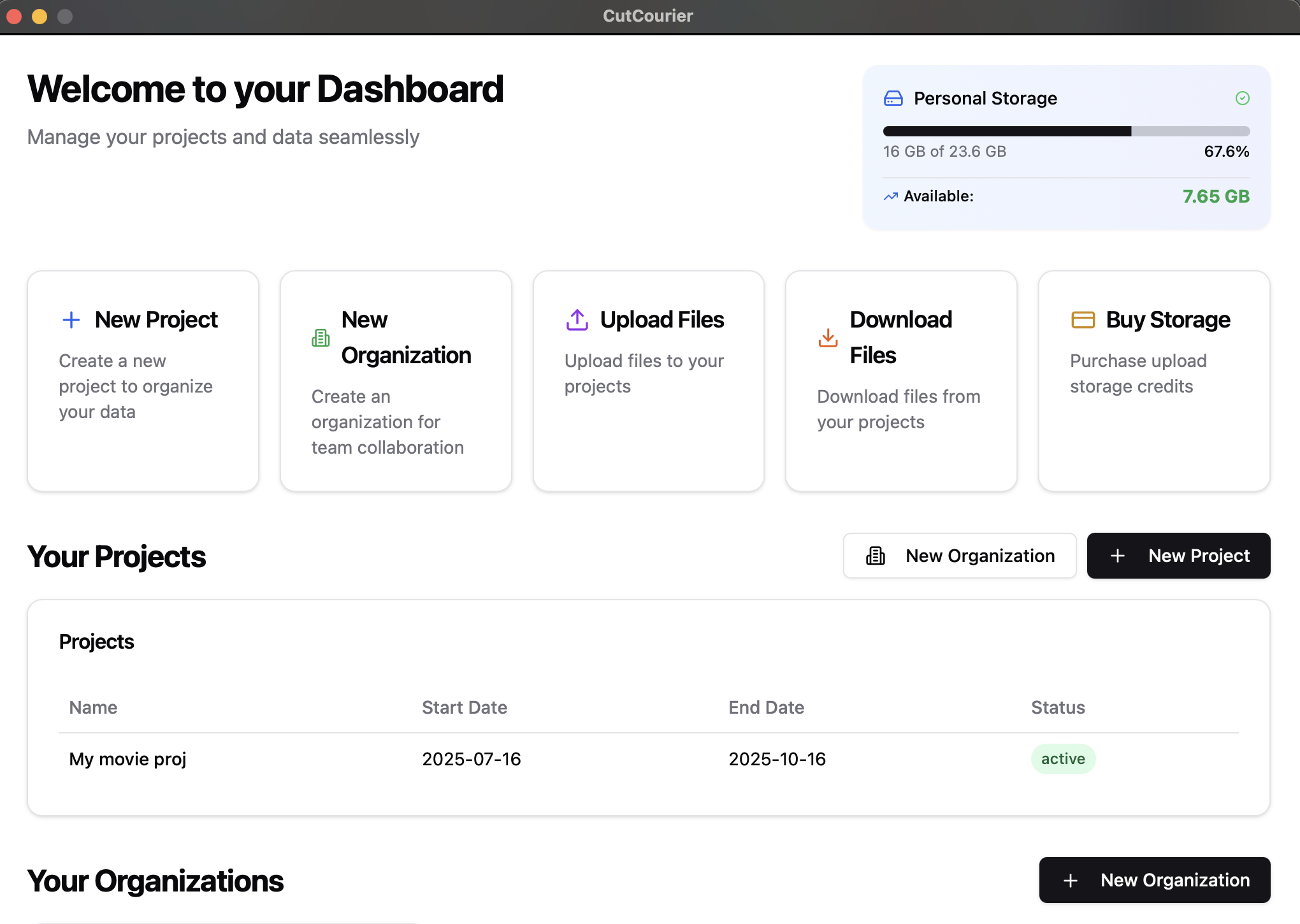The width and height of the screenshot is (1300, 924).
Task: Click the Projects table heading
Action: click(96, 642)
